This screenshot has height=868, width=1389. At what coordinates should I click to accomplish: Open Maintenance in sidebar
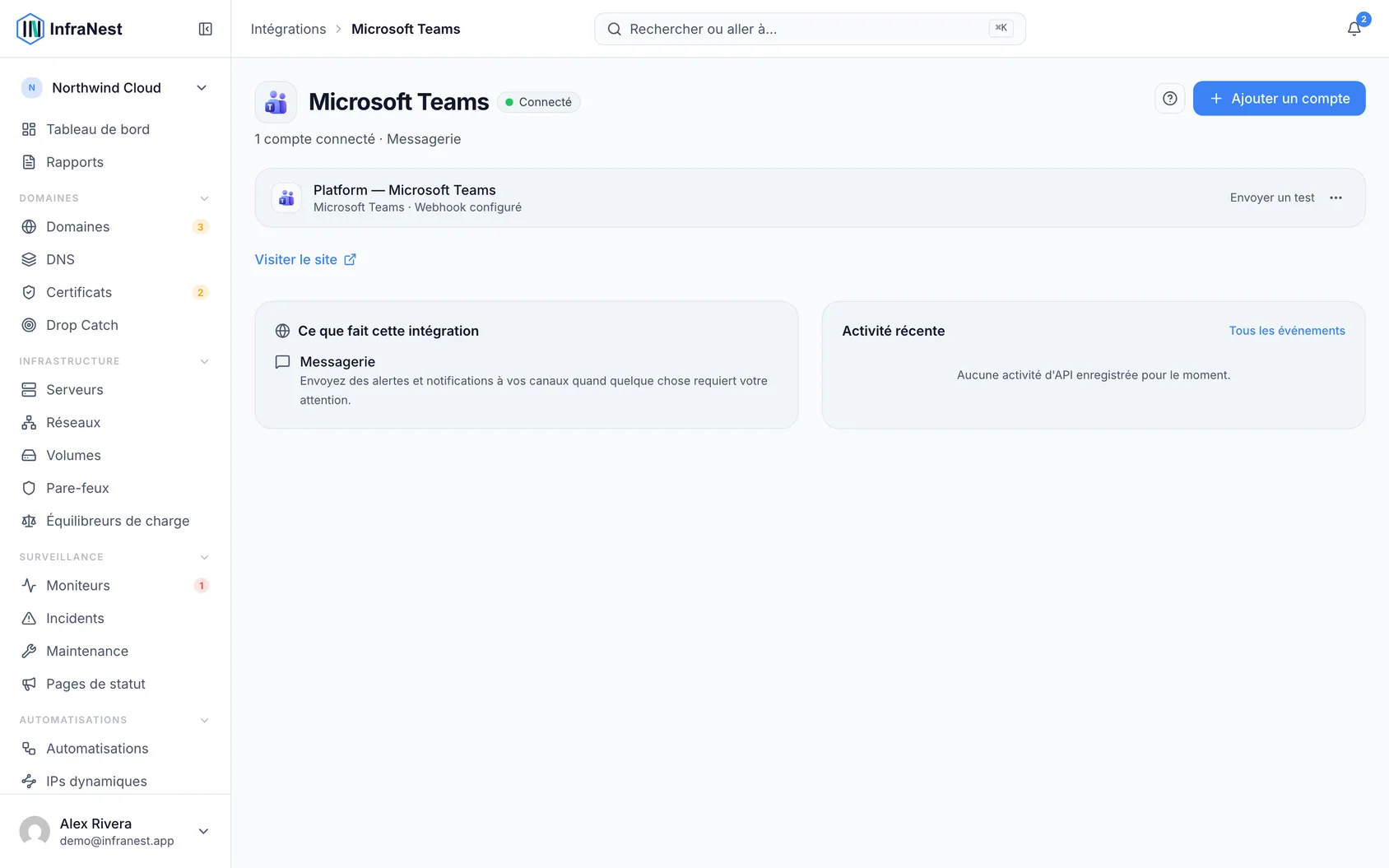(115, 651)
